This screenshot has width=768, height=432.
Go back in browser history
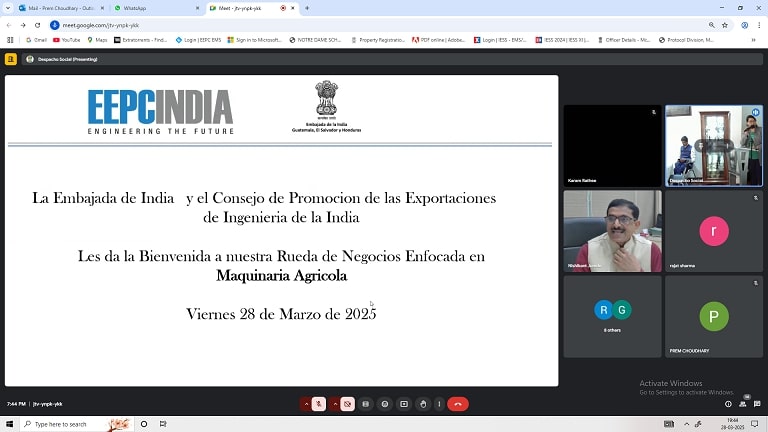tap(9, 25)
